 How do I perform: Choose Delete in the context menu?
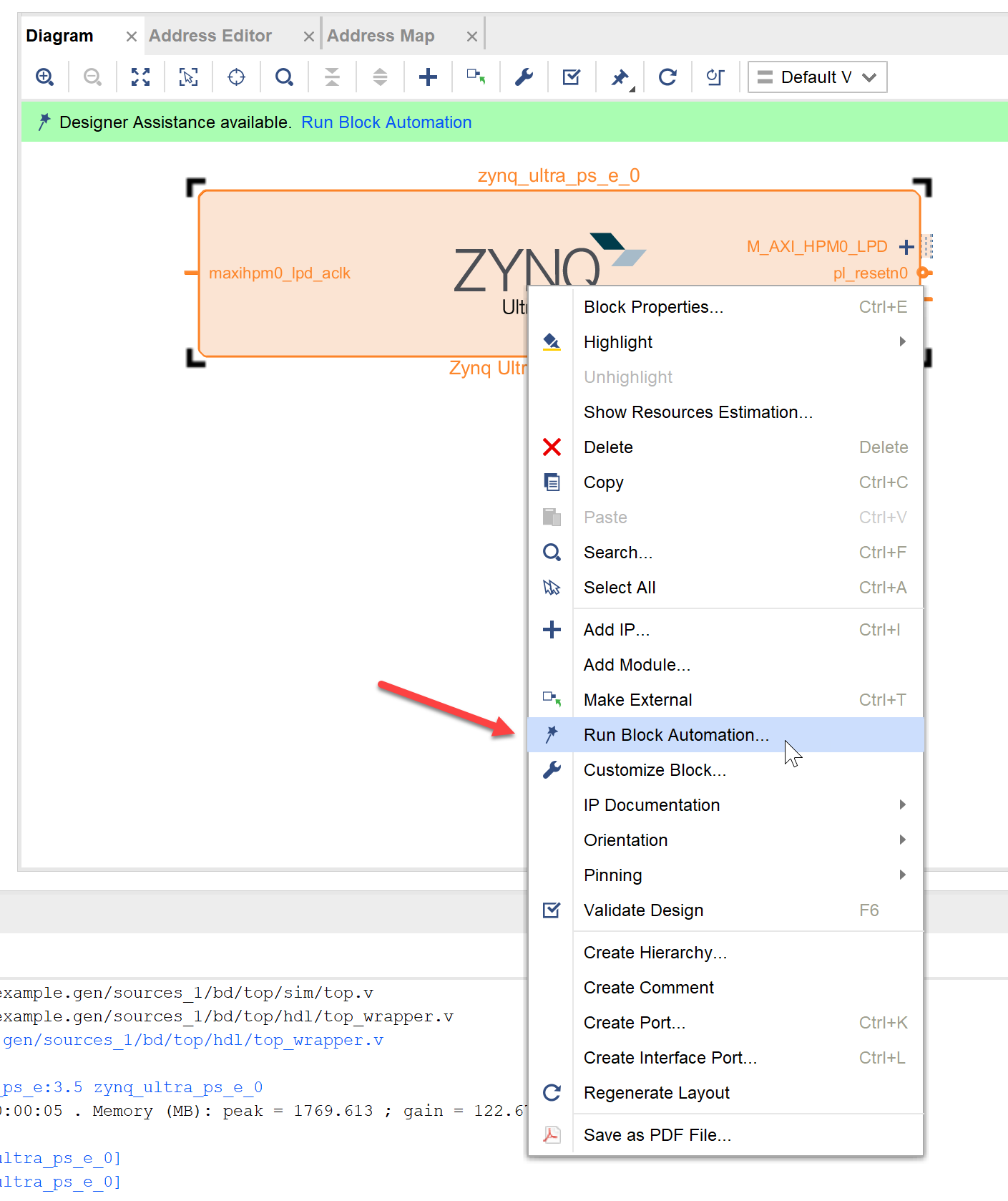(725, 447)
